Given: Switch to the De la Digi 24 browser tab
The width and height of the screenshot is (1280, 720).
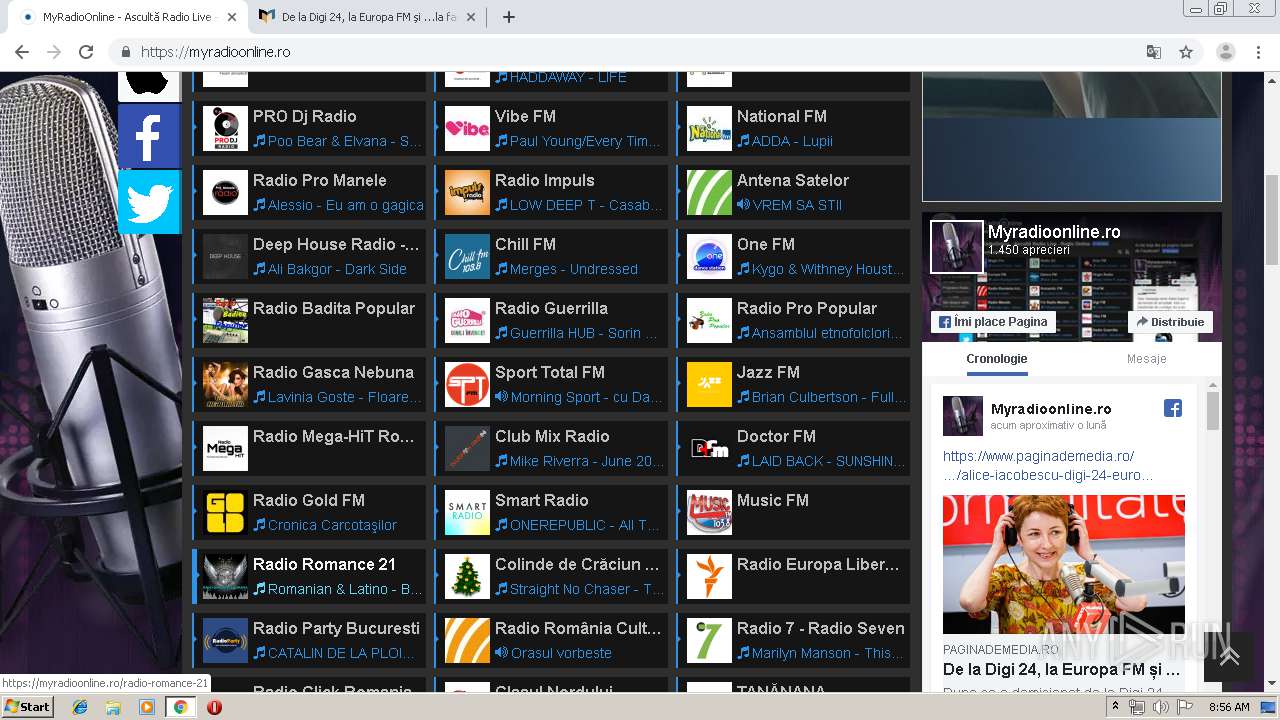Looking at the screenshot, I should 368,17.
